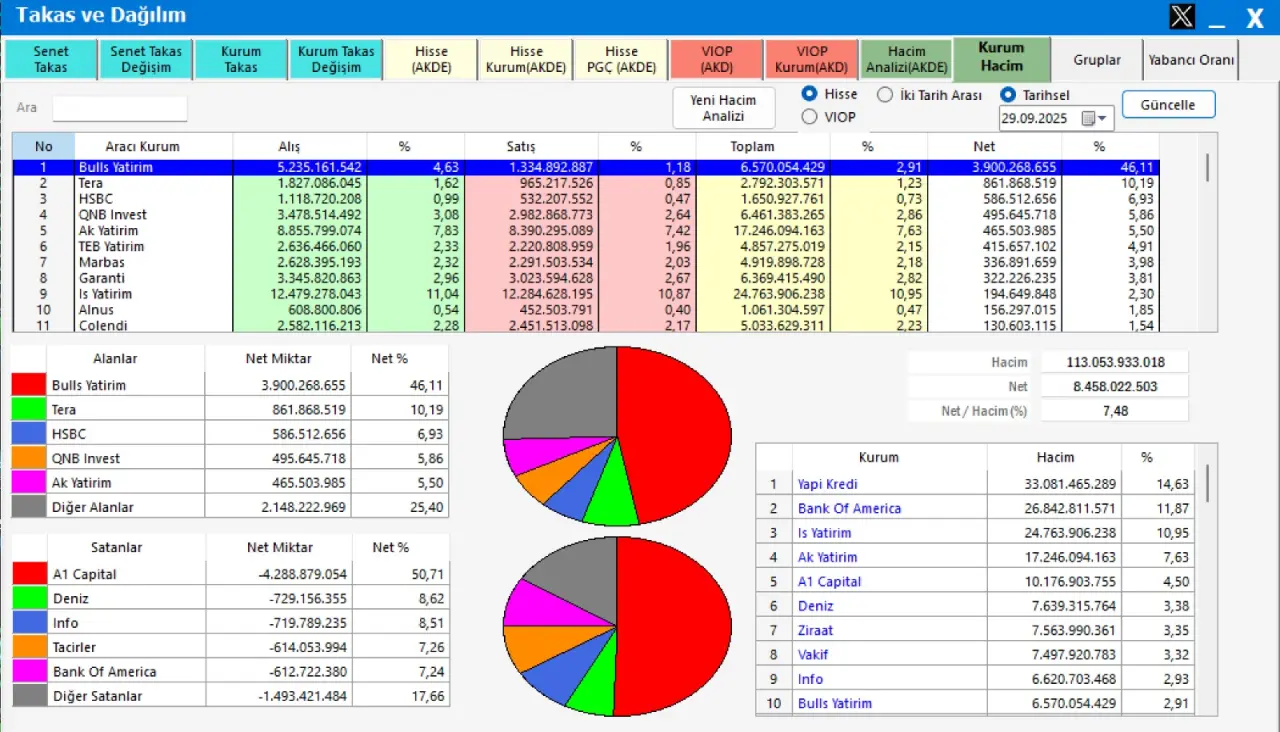Click the magenta Bank Of America swatch

click(29, 672)
